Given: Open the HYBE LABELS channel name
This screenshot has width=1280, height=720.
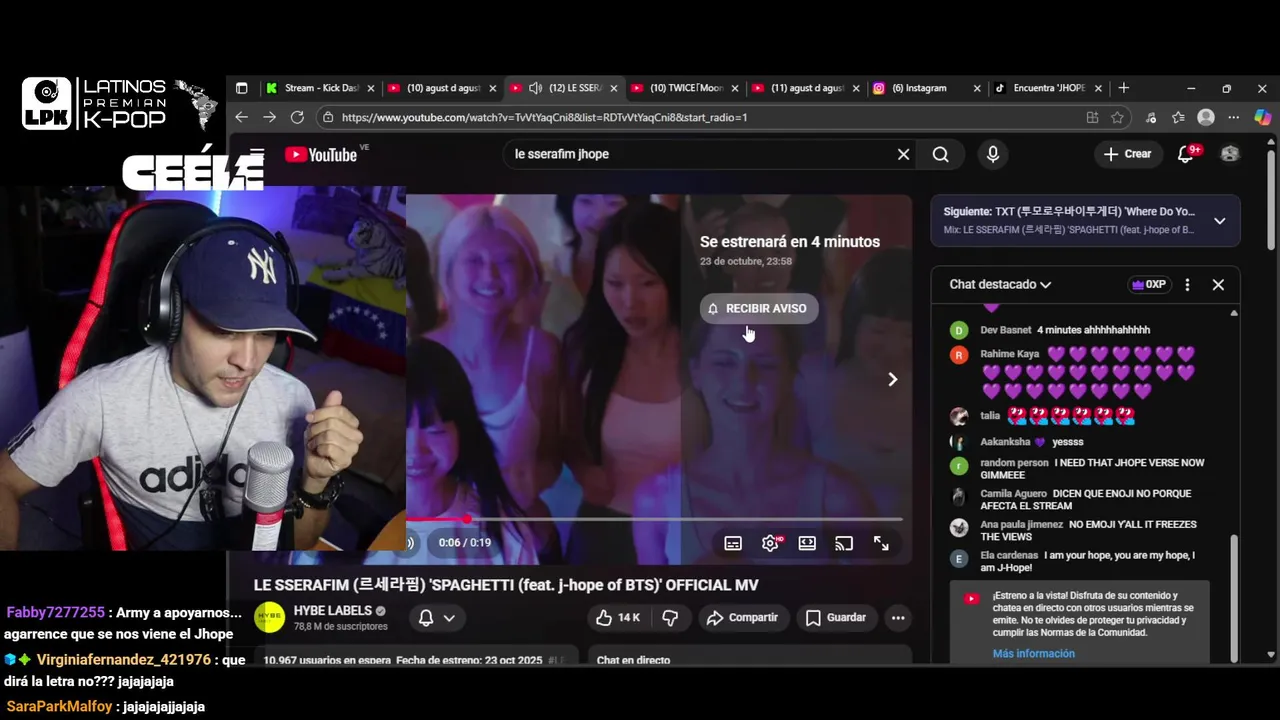Looking at the screenshot, I should 333,610.
